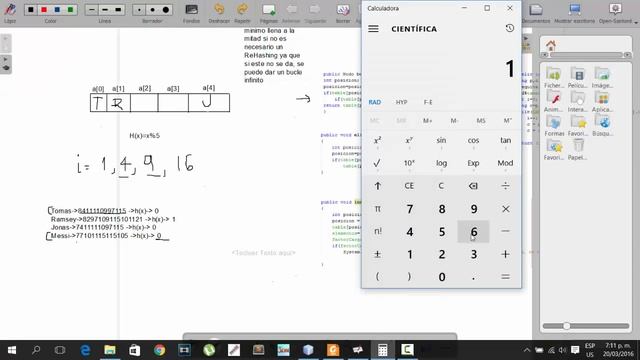Select the smallest eraser size
The width and height of the screenshot is (640, 360).
140,9
